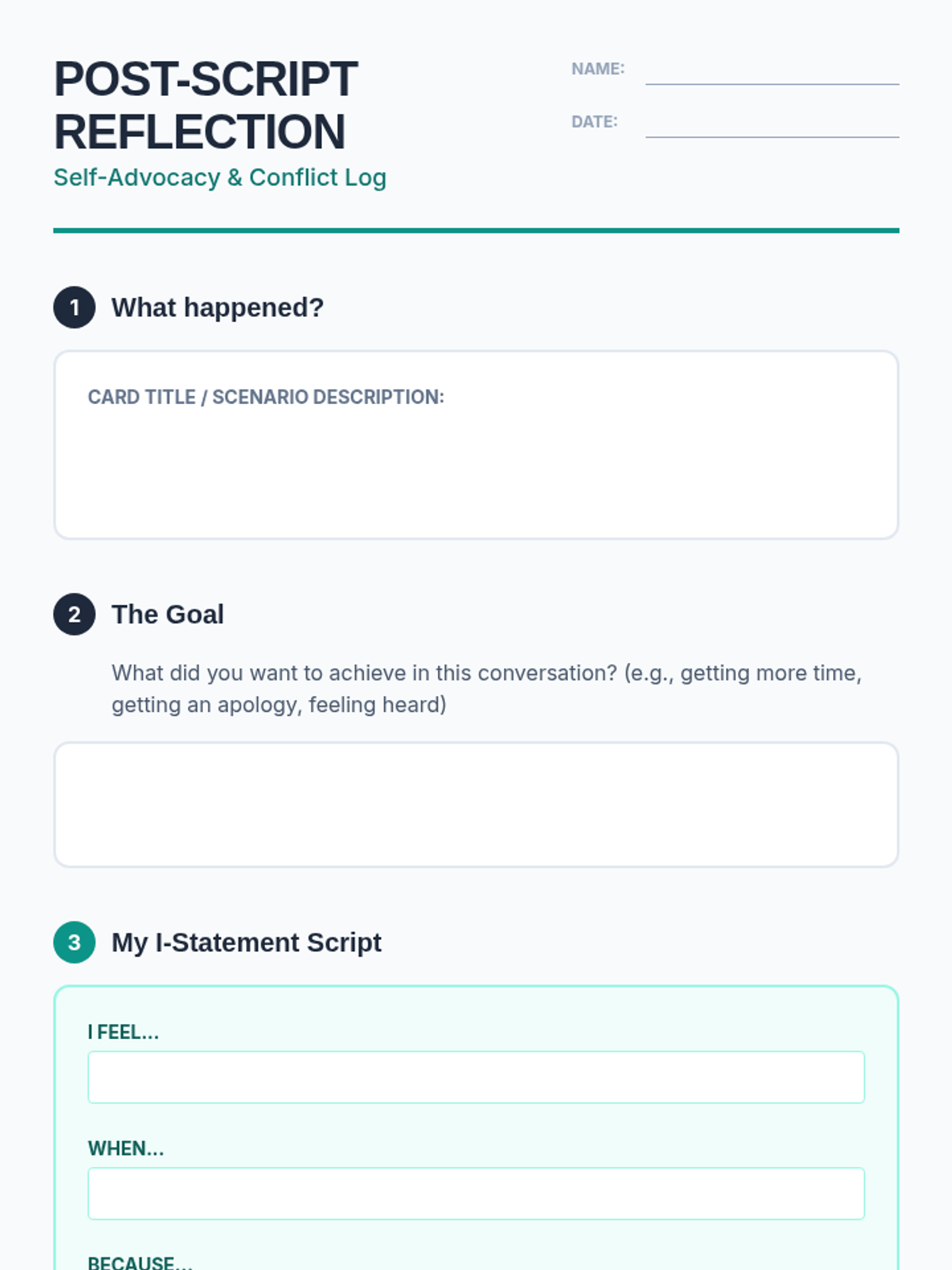Click inside the Card Title scenario box
The height and width of the screenshot is (1270, 952).
(476, 445)
